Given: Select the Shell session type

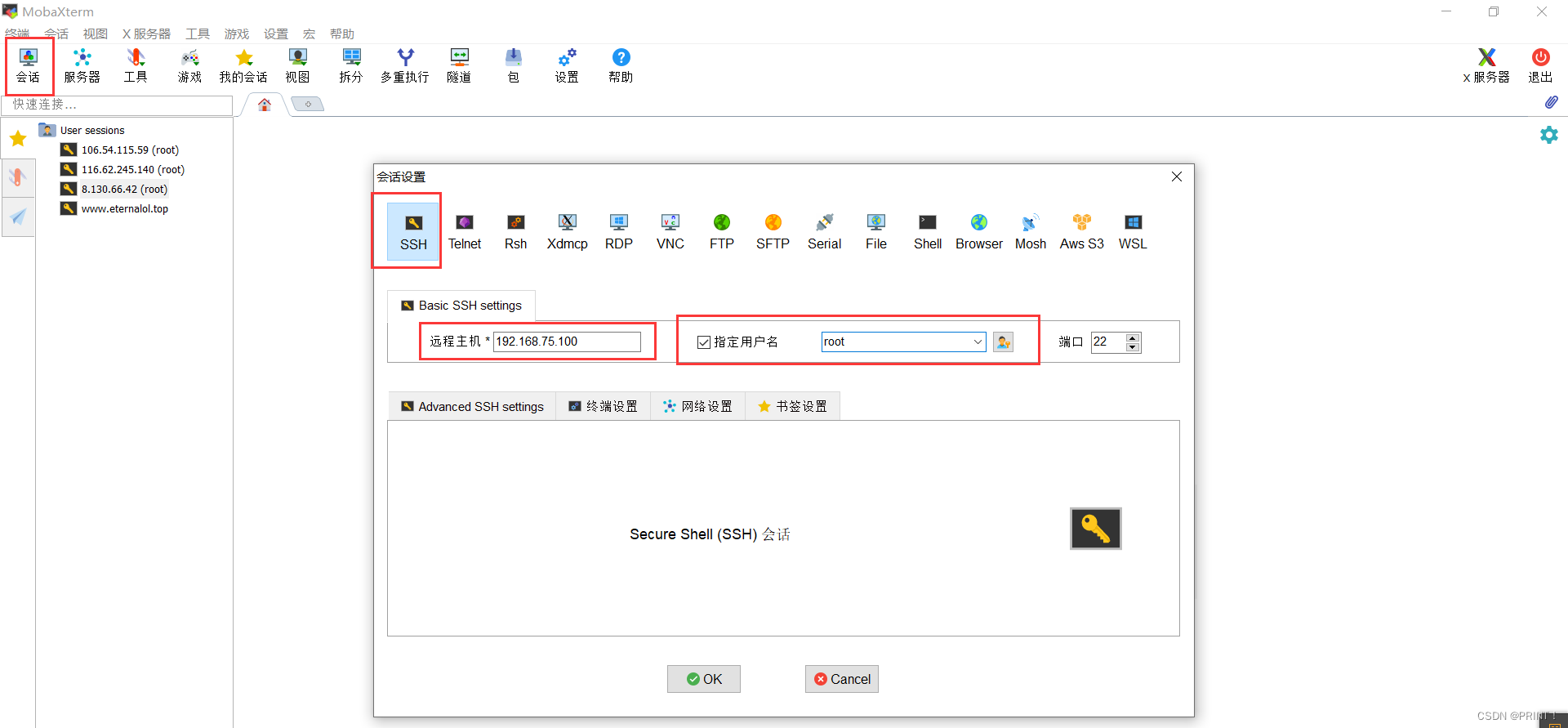Looking at the screenshot, I should pyautogui.click(x=928, y=231).
